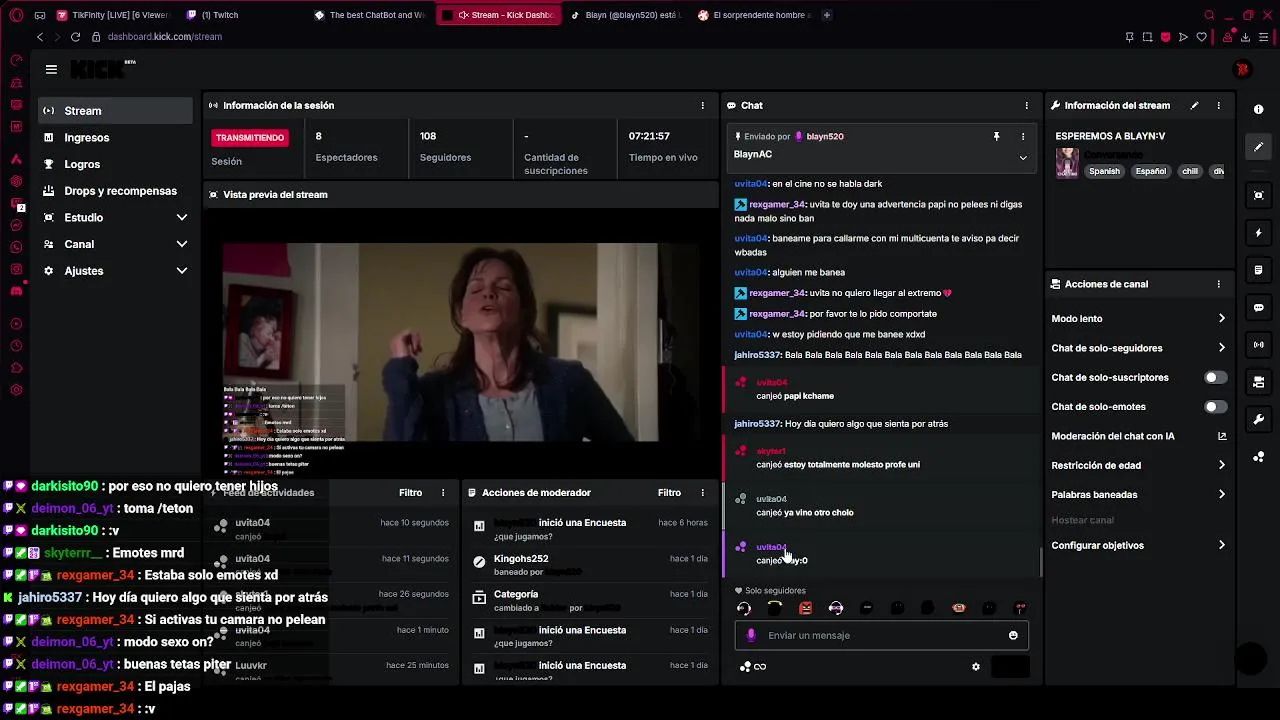Open options menu for Información de la sesión

pyautogui.click(x=702, y=105)
